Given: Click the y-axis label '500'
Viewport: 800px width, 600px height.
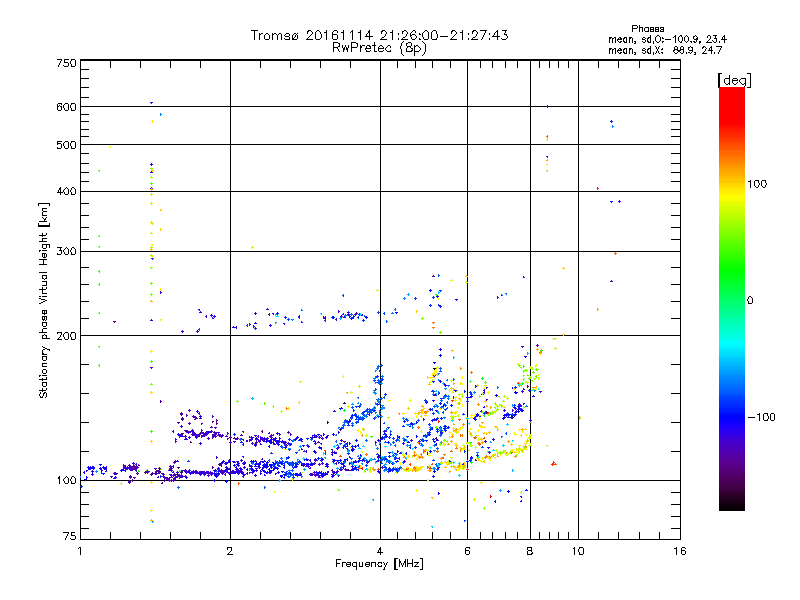Looking at the screenshot, I should click(x=67, y=145).
